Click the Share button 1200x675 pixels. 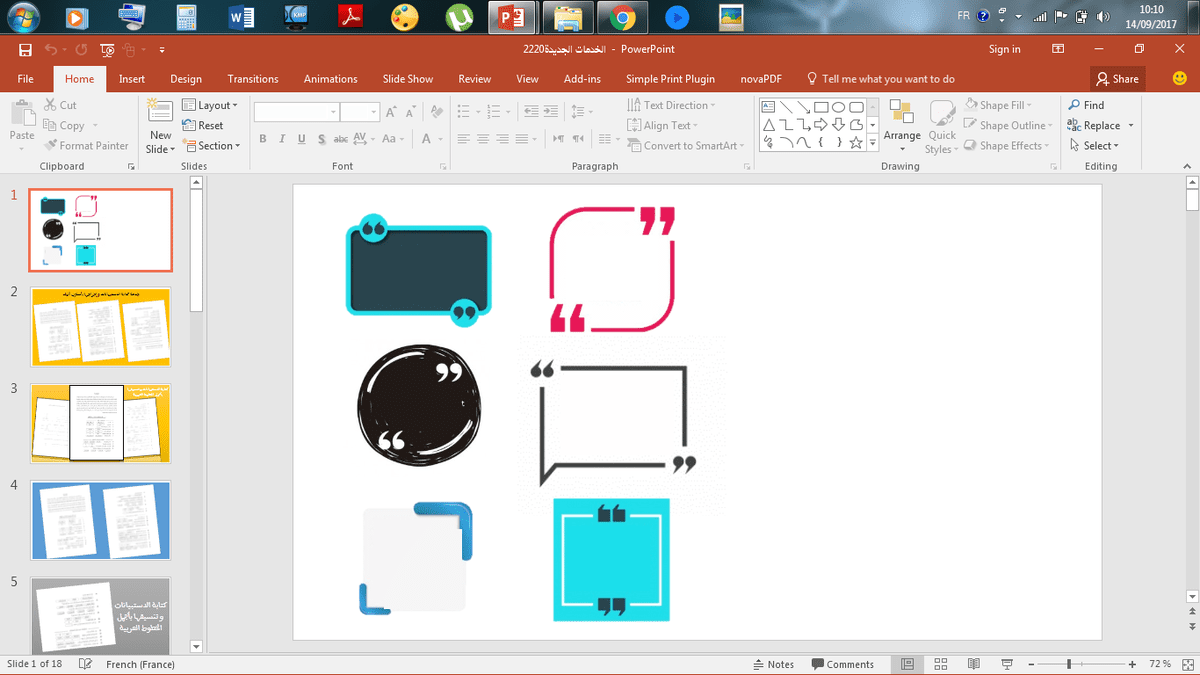[1117, 79]
